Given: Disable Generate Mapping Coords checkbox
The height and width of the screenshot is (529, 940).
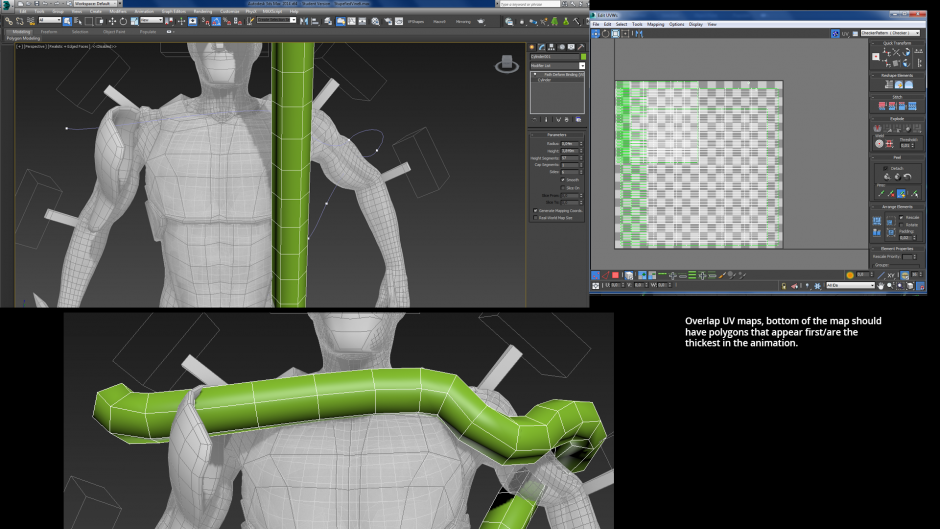Looking at the screenshot, I should click(x=535, y=211).
